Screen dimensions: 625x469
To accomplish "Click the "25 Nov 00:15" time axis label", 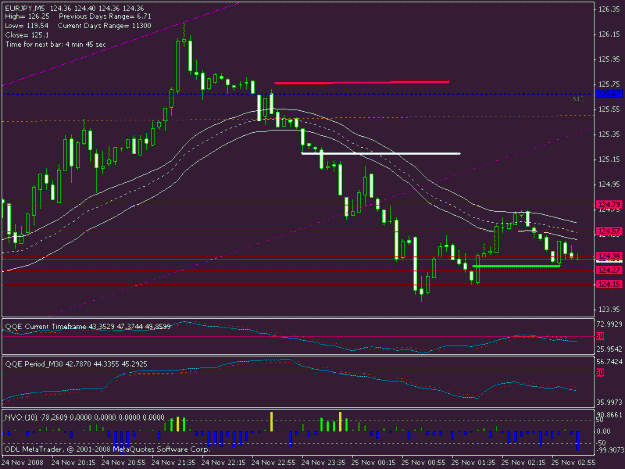I will (x=373, y=462).
